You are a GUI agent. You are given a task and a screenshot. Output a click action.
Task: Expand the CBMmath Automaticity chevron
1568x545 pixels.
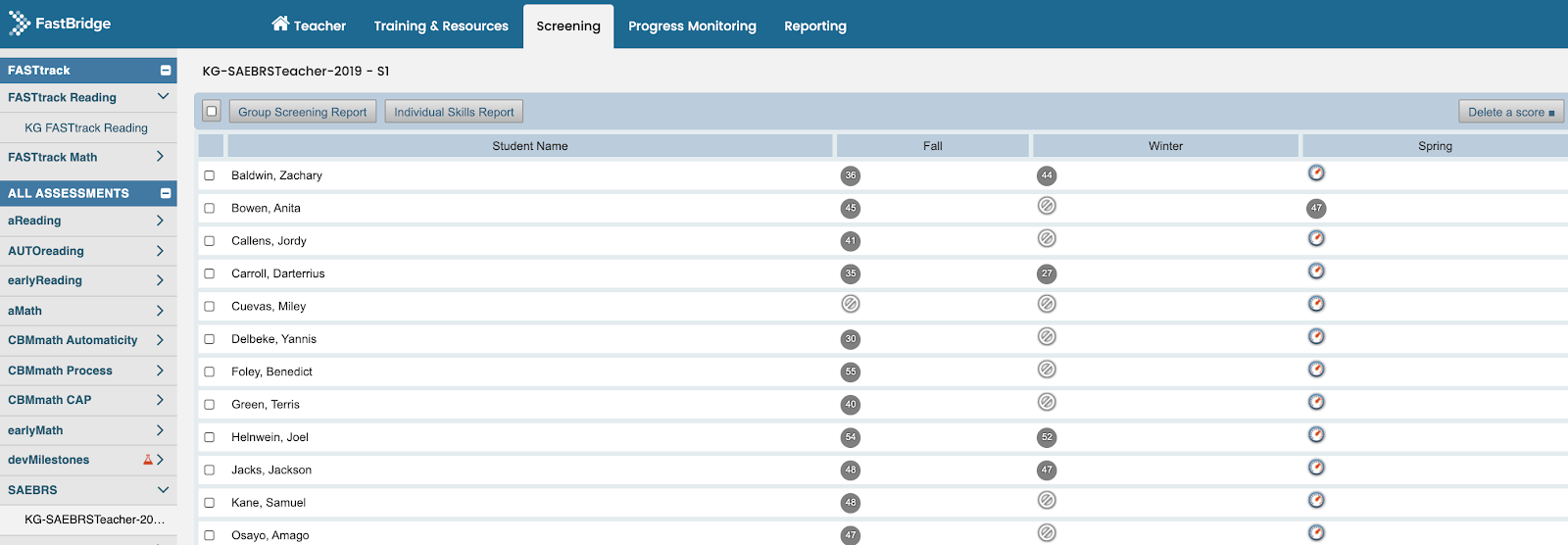pyautogui.click(x=160, y=340)
